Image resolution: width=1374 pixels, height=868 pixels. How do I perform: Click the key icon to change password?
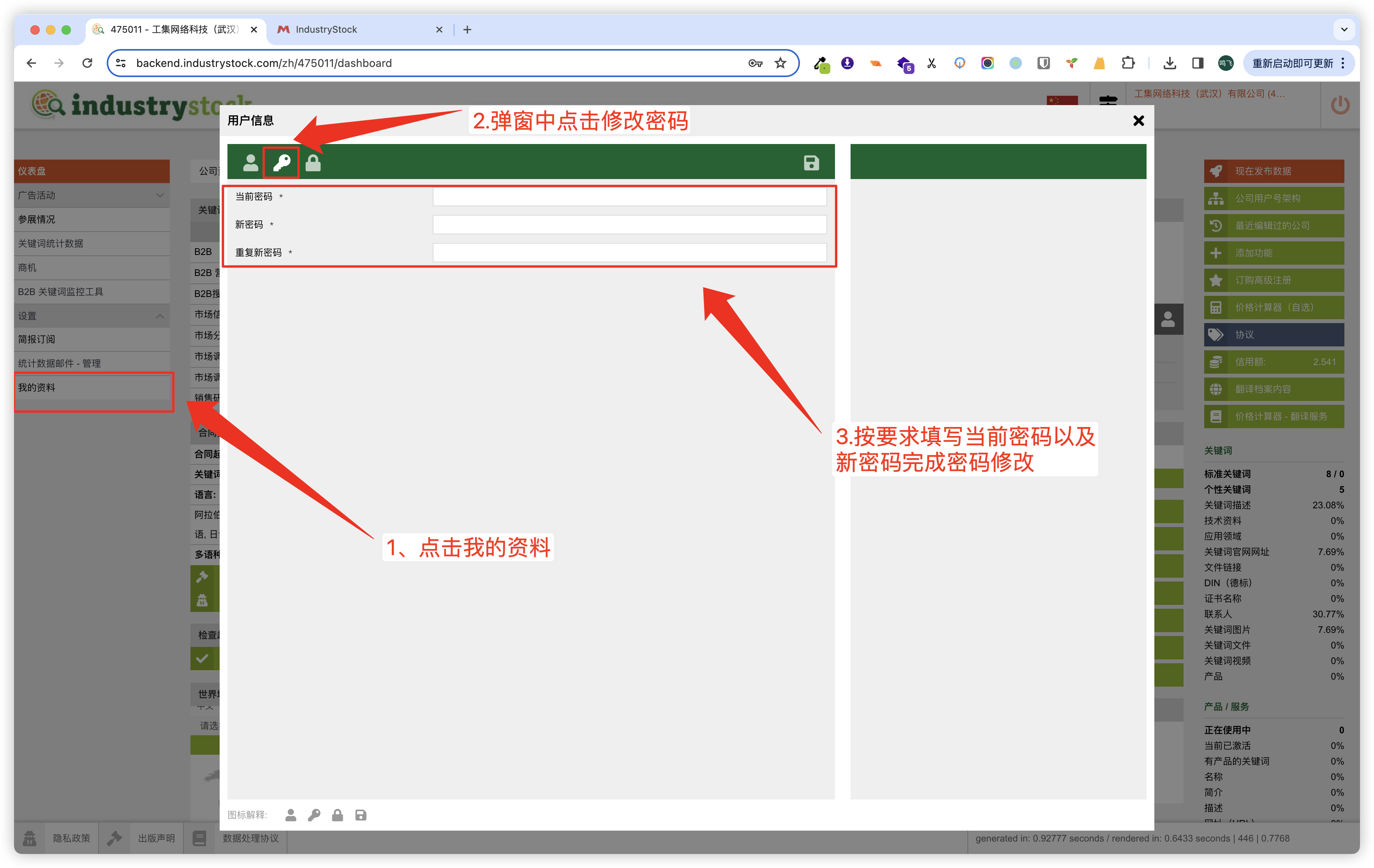click(x=281, y=164)
